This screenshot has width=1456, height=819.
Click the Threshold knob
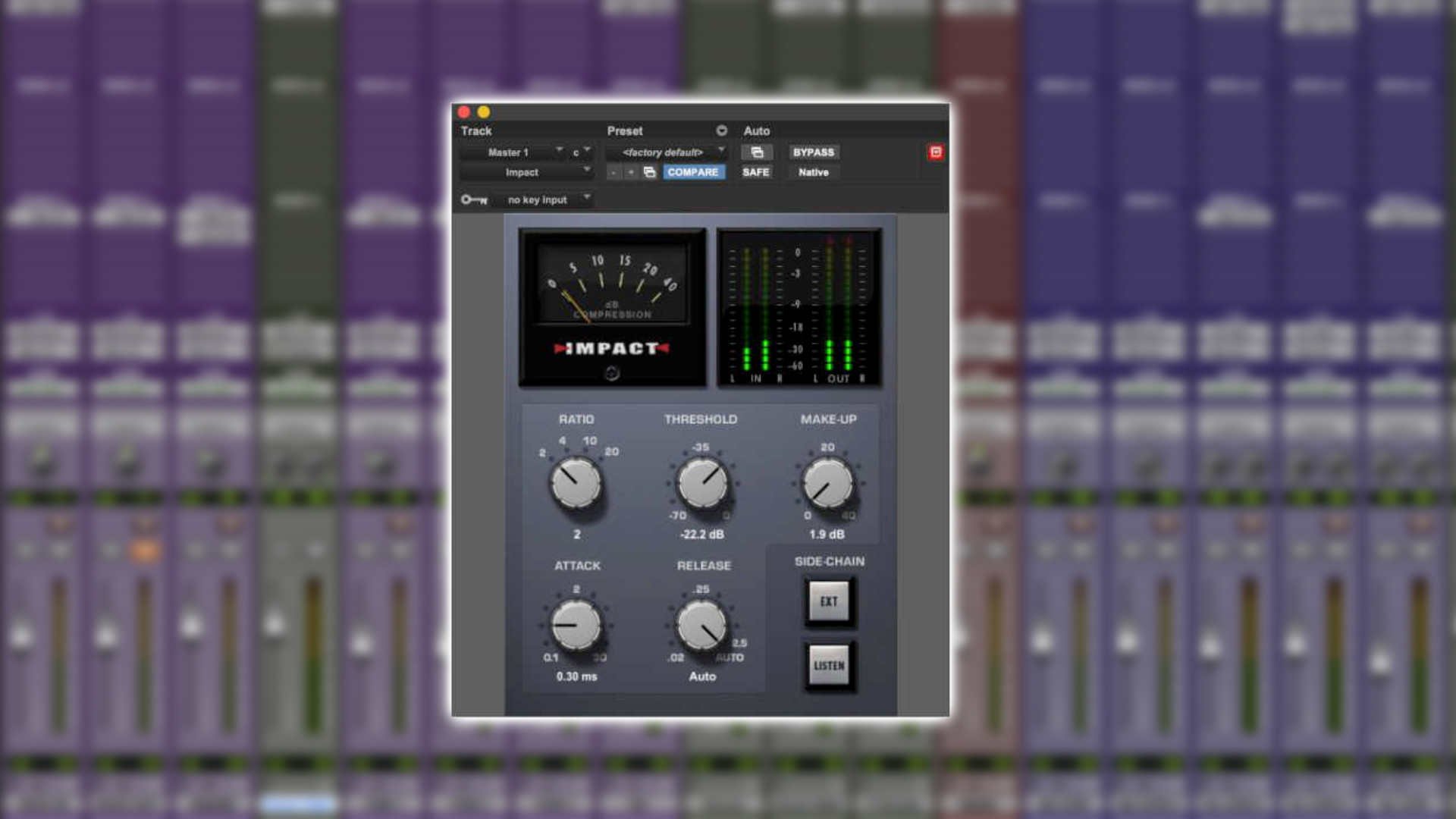point(702,483)
